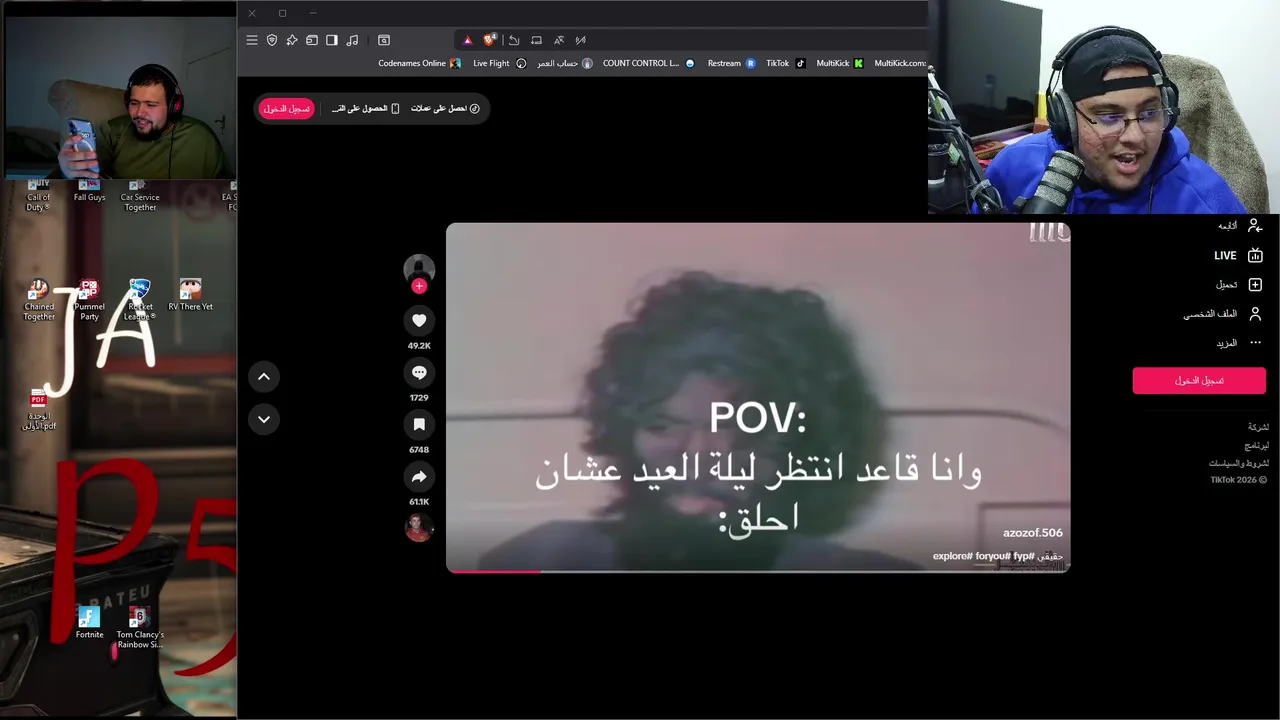Seek the video progress bar
The image size is (1280, 720).
[x=758, y=571]
